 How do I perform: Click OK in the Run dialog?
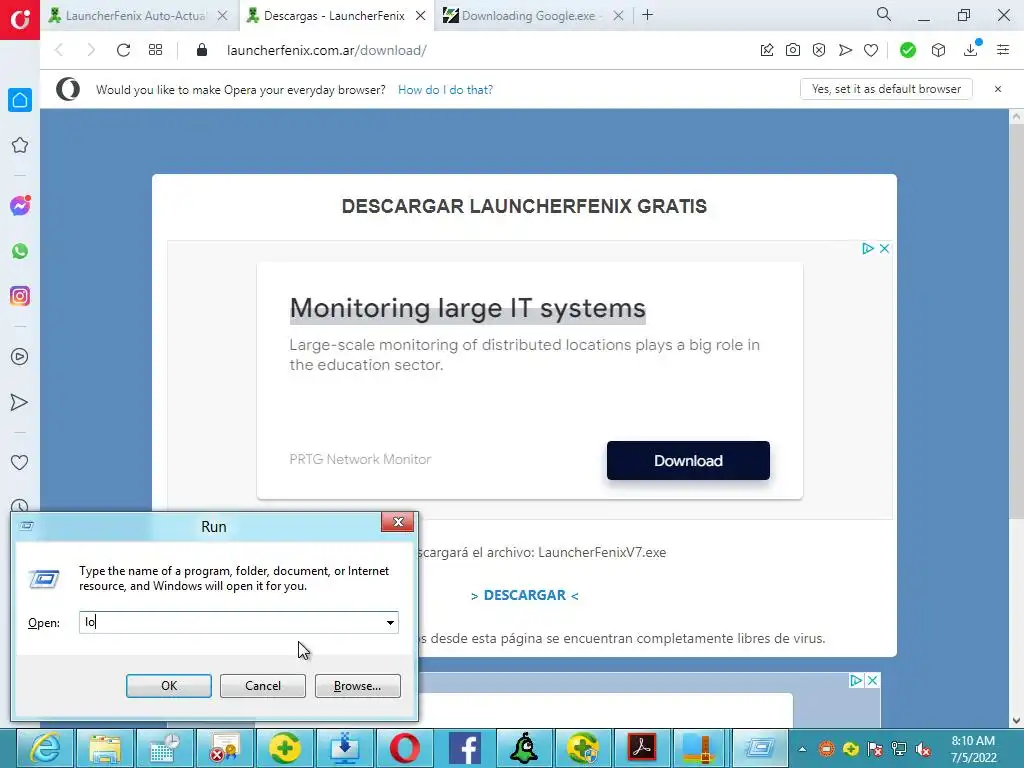pyautogui.click(x=168, y=686)
